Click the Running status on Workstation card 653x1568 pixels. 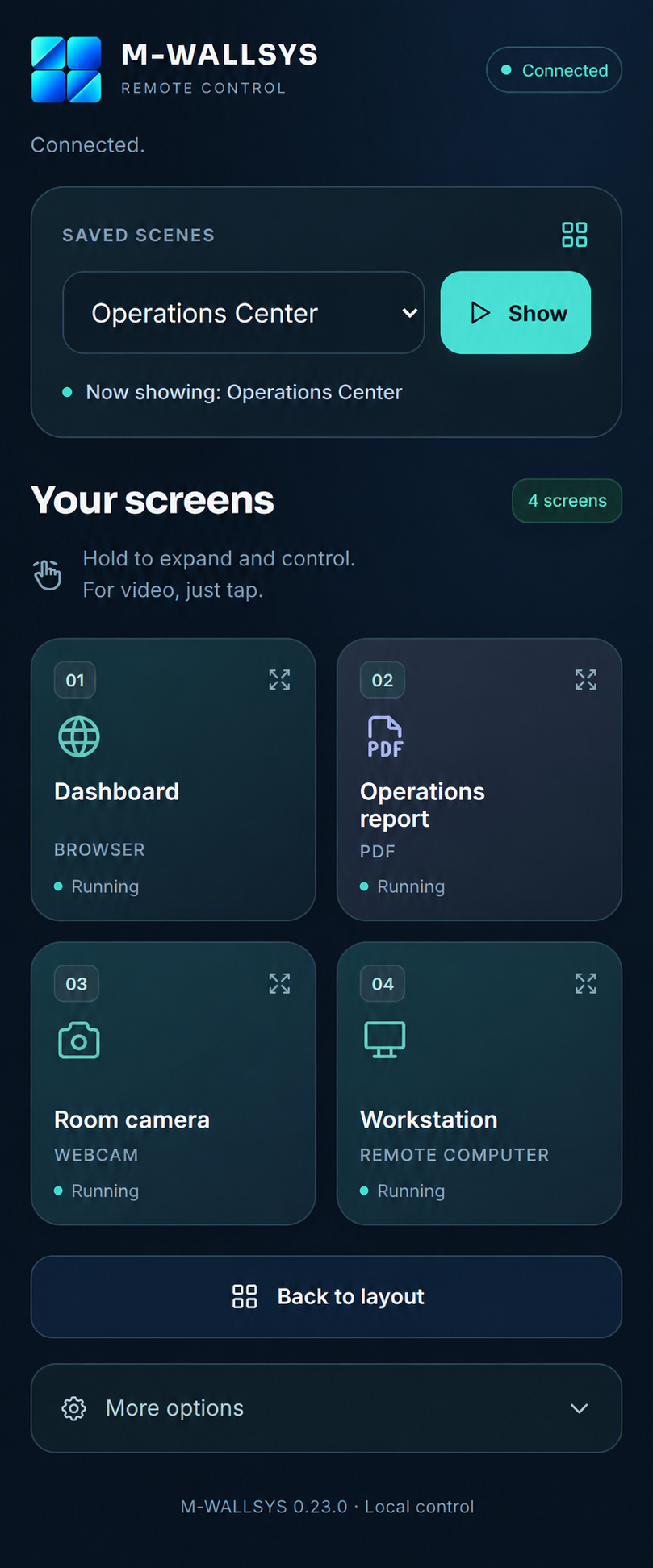[x=403, y=1191]
